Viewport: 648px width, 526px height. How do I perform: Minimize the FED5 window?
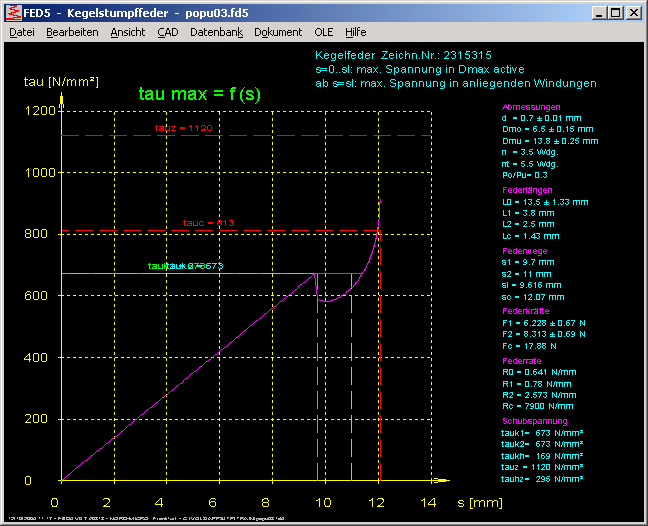point(598,13)
